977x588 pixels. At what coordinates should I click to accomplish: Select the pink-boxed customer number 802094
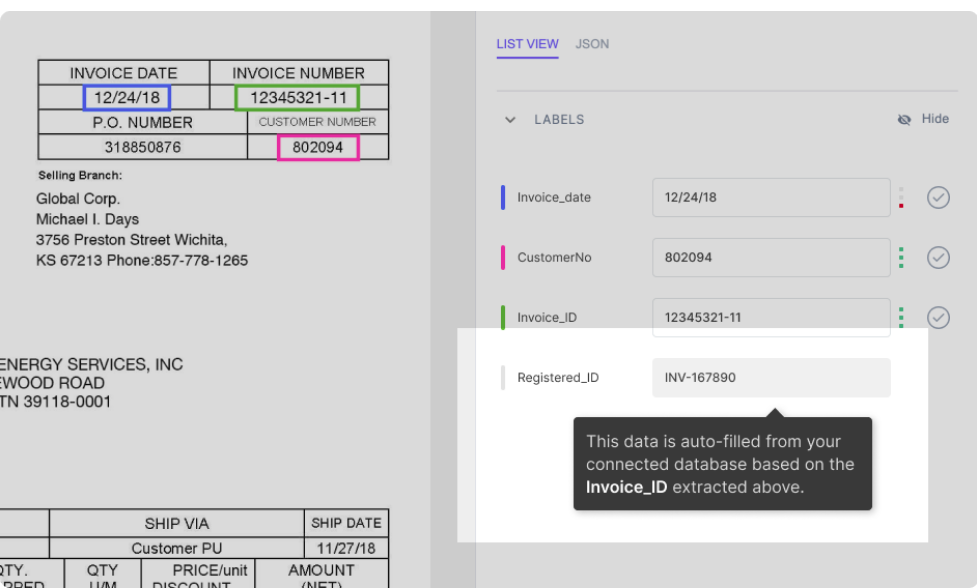click(318, 147)
